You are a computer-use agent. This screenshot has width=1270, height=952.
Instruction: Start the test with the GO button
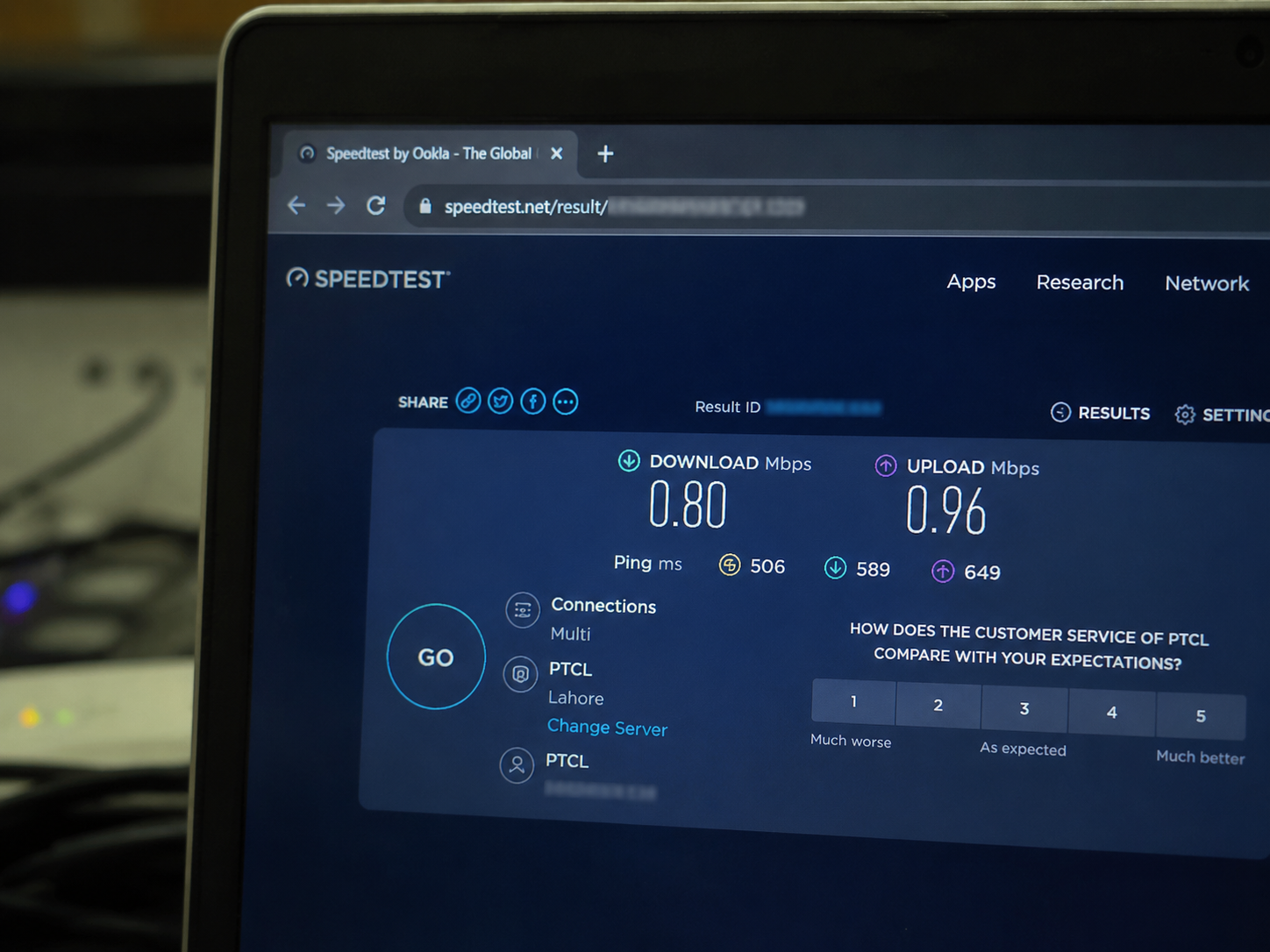point(436,657)
